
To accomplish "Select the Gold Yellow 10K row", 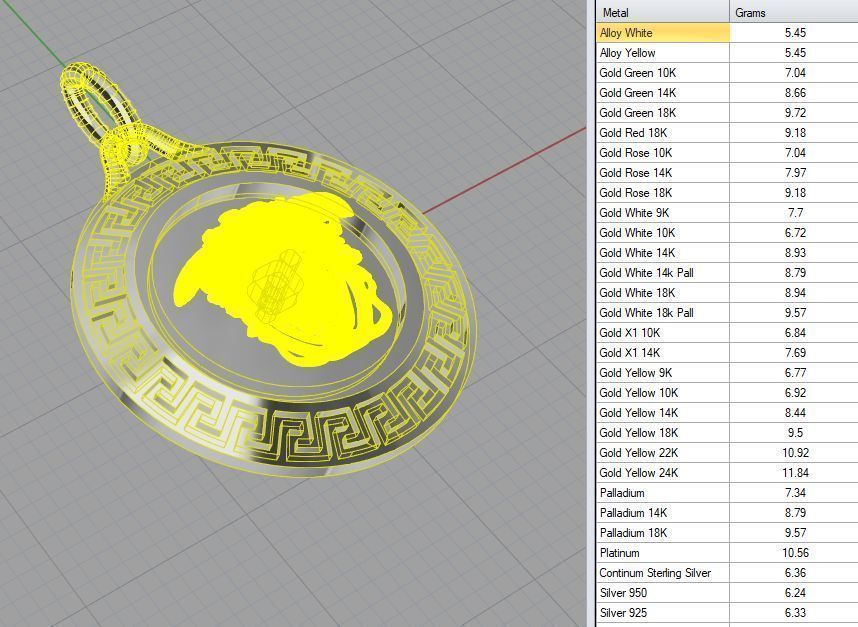I will [x=727, y=393].
